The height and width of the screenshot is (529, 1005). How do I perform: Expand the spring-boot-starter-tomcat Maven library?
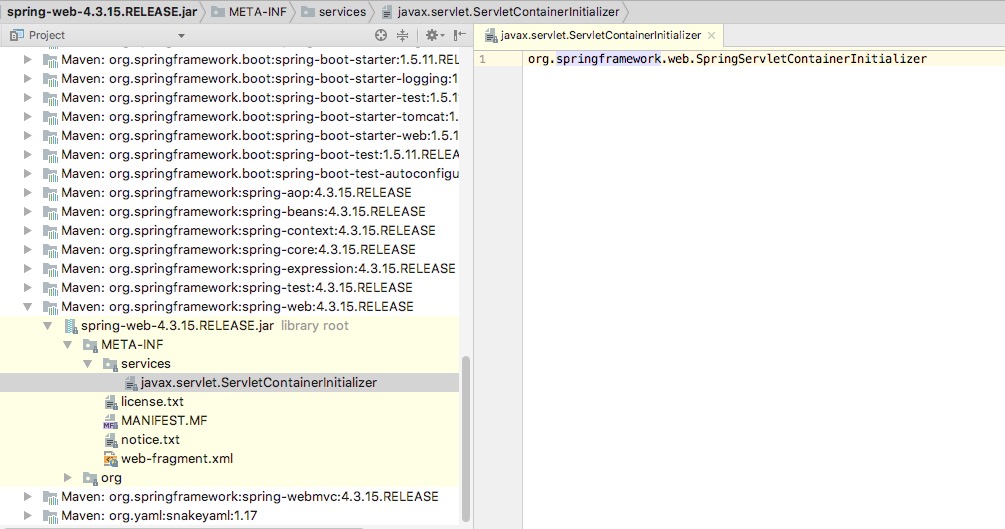tap(28, 117)
